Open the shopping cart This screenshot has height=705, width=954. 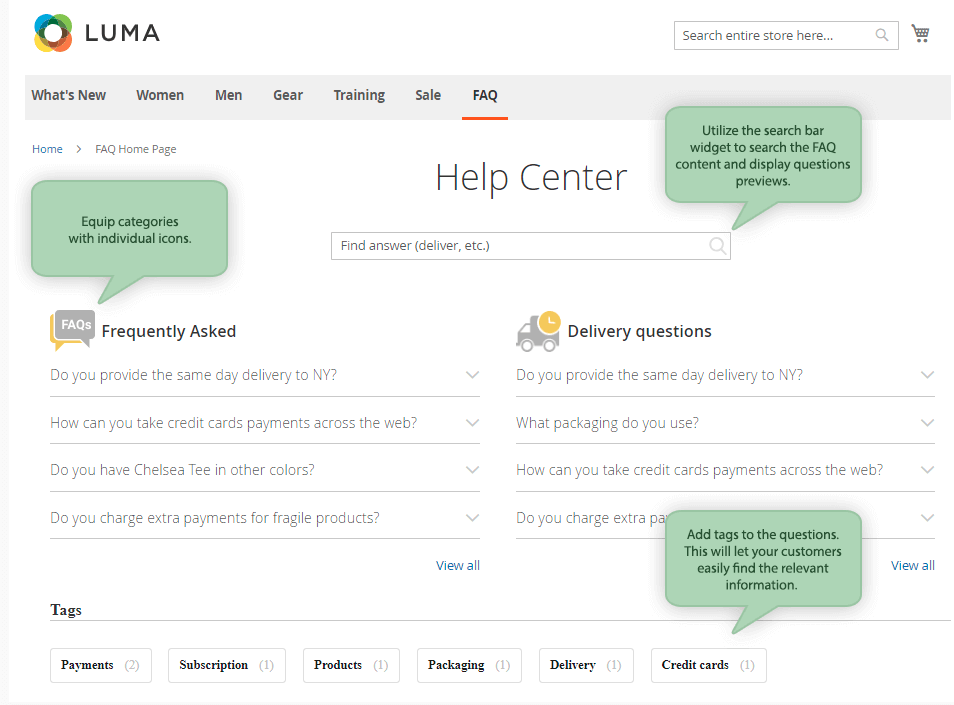click(921, 34)
